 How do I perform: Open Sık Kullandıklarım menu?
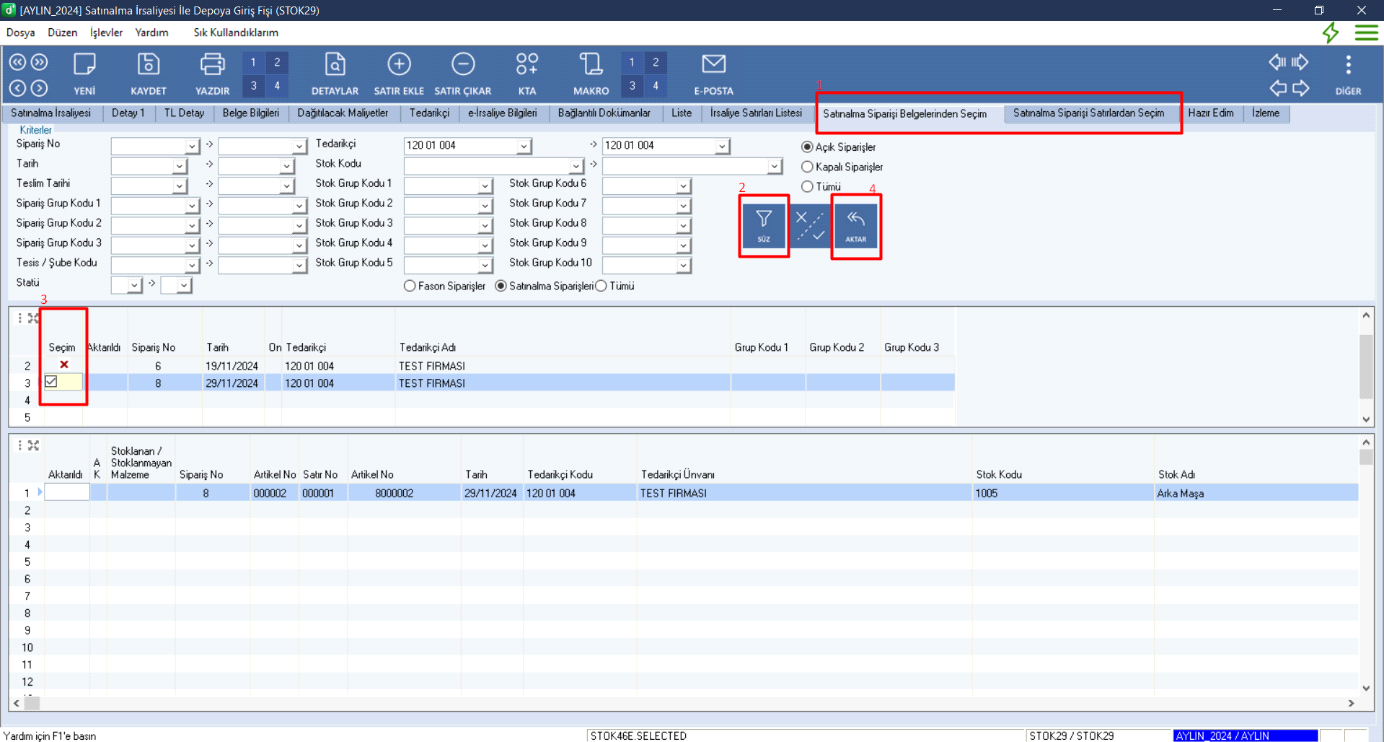(236, 32)
